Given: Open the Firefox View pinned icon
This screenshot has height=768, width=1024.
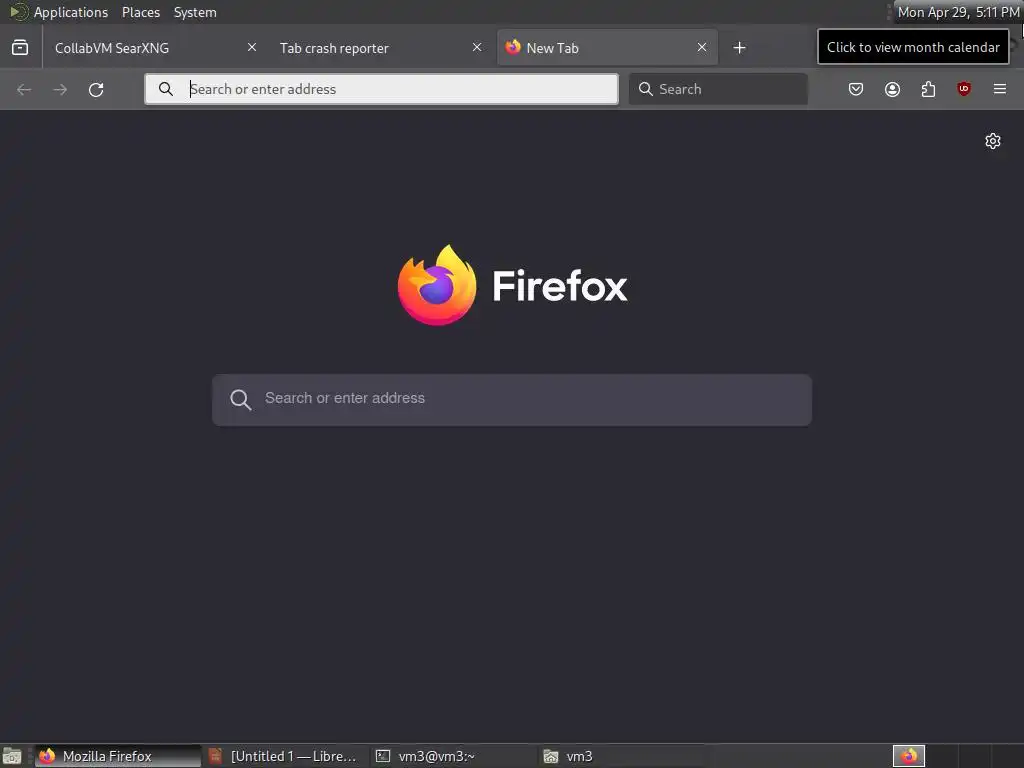Looking at the screenshot, I should (x=20, y=48).
